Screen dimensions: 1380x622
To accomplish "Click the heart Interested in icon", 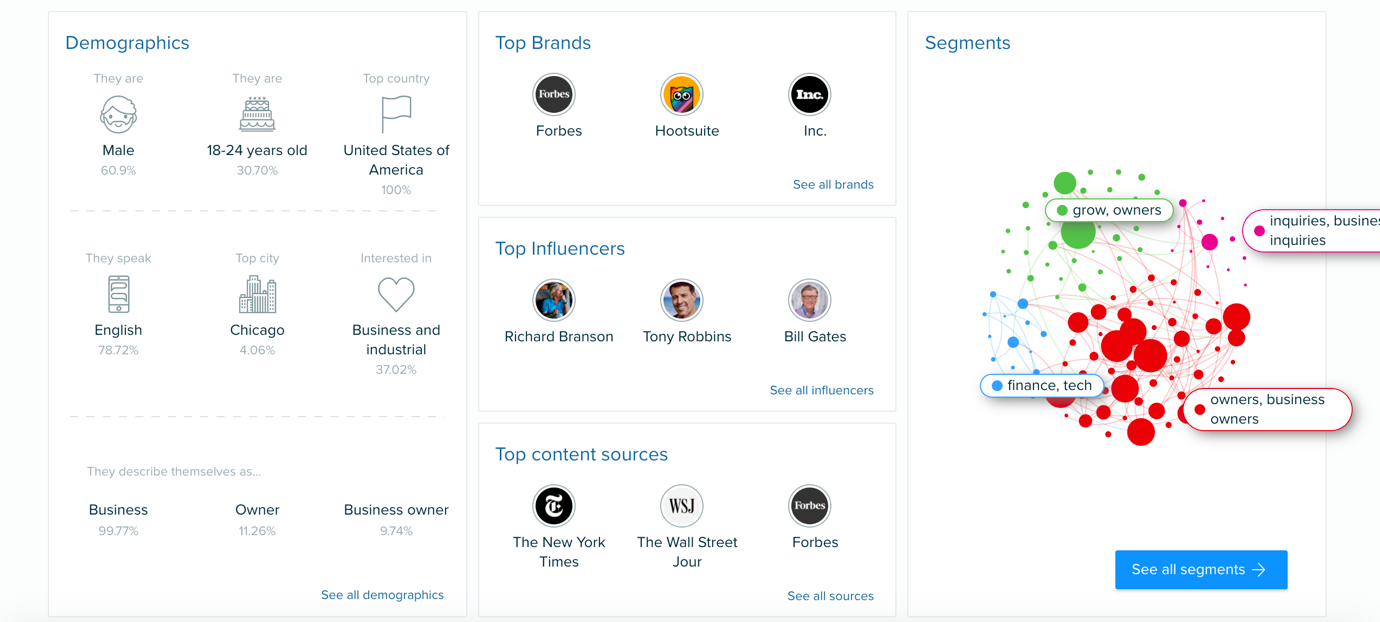I will (396, 295).
